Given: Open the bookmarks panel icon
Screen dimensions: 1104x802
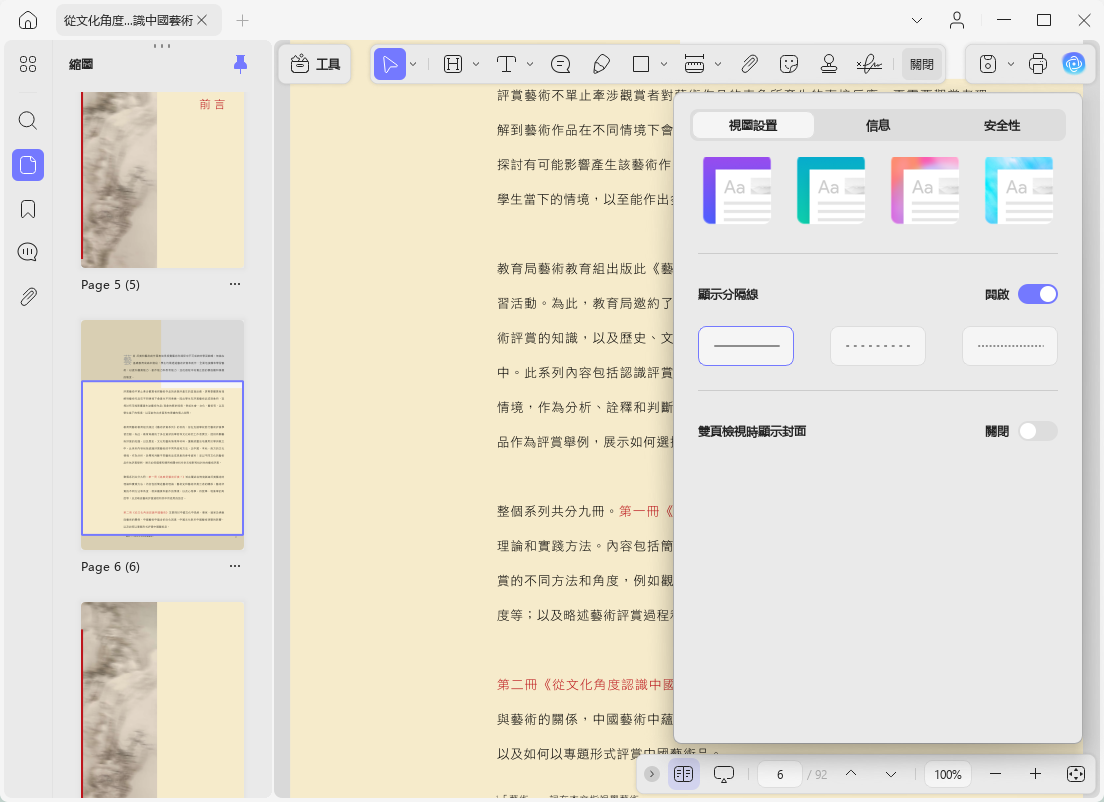Looking at the screenshot, I should pos(27,209).
